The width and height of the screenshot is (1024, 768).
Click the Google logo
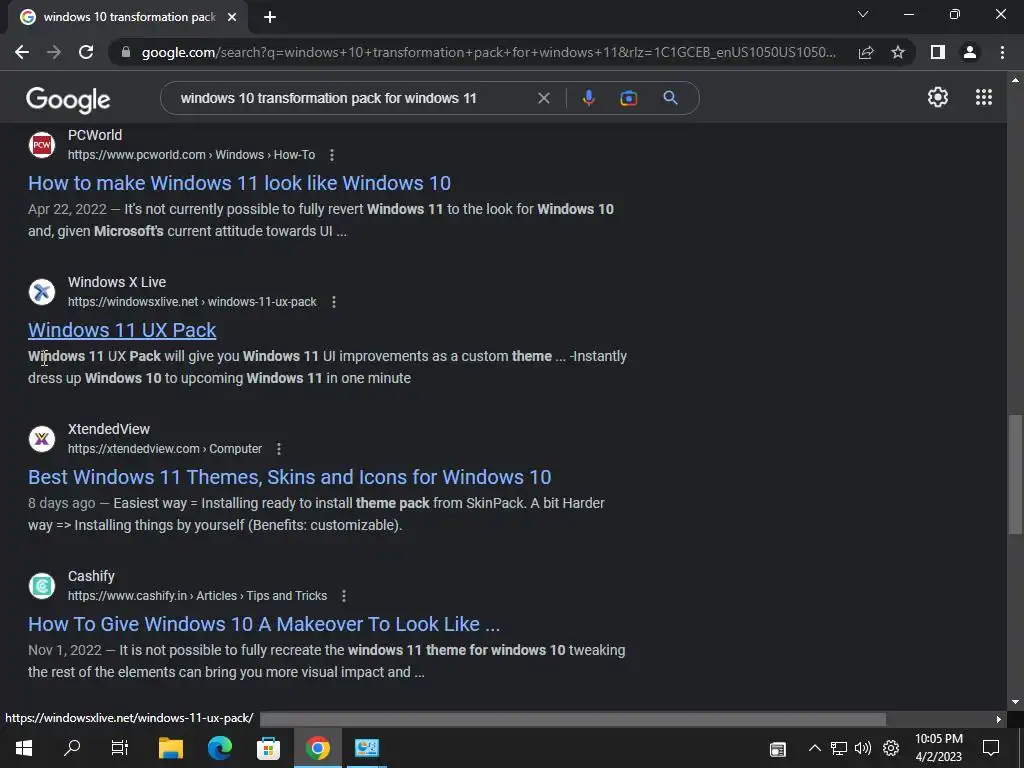click(x=68, y=99)
